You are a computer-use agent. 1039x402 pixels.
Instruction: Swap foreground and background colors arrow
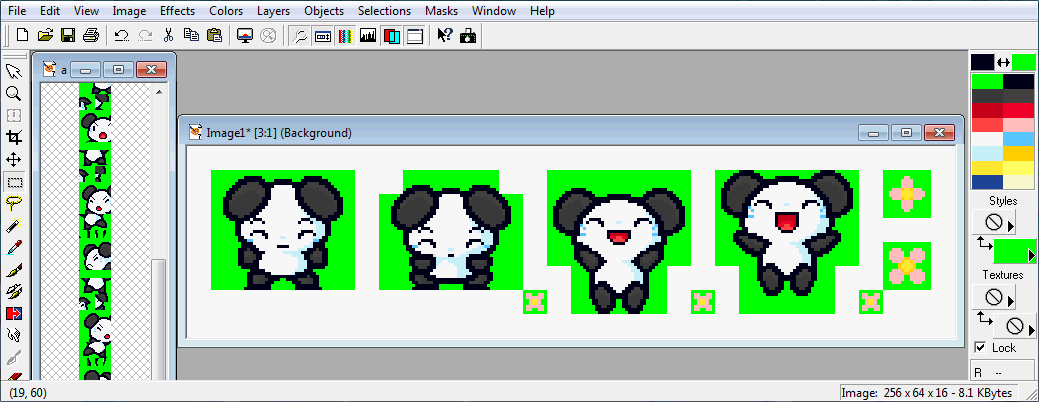(x=1003, y=62)
